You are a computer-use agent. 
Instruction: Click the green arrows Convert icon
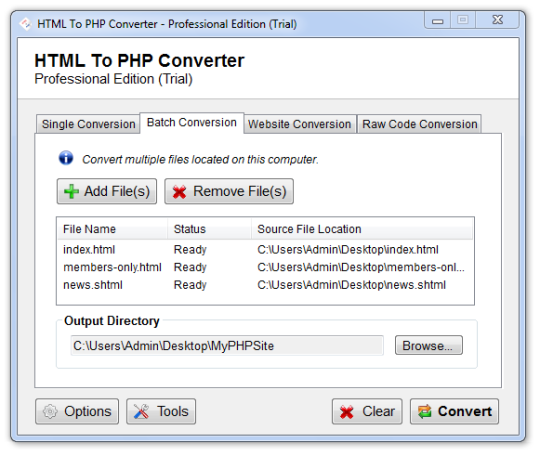point(425,412)
